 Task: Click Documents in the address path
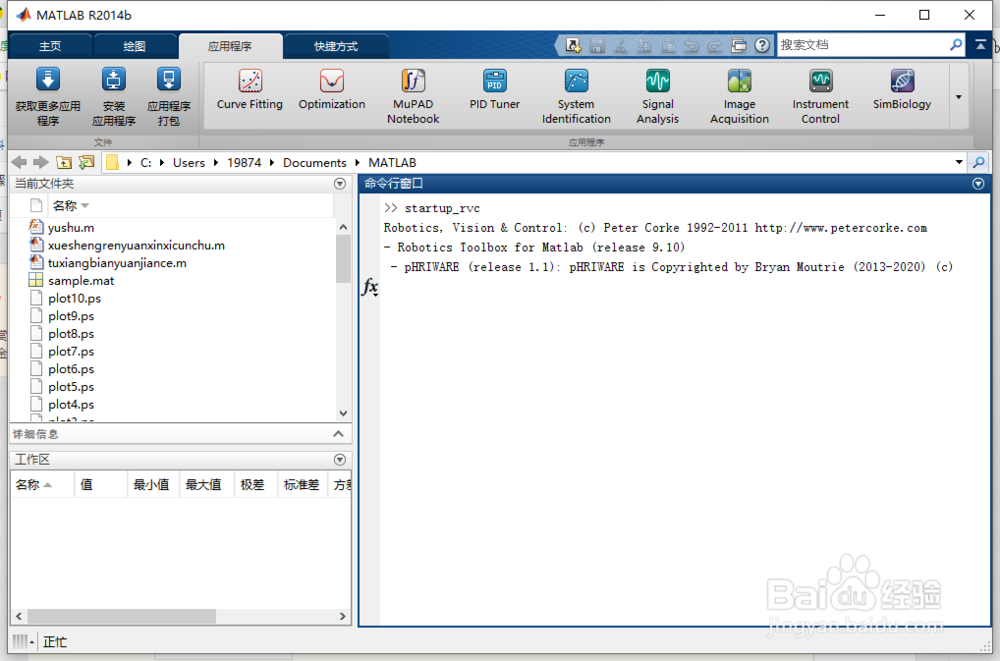coord(314,163)
